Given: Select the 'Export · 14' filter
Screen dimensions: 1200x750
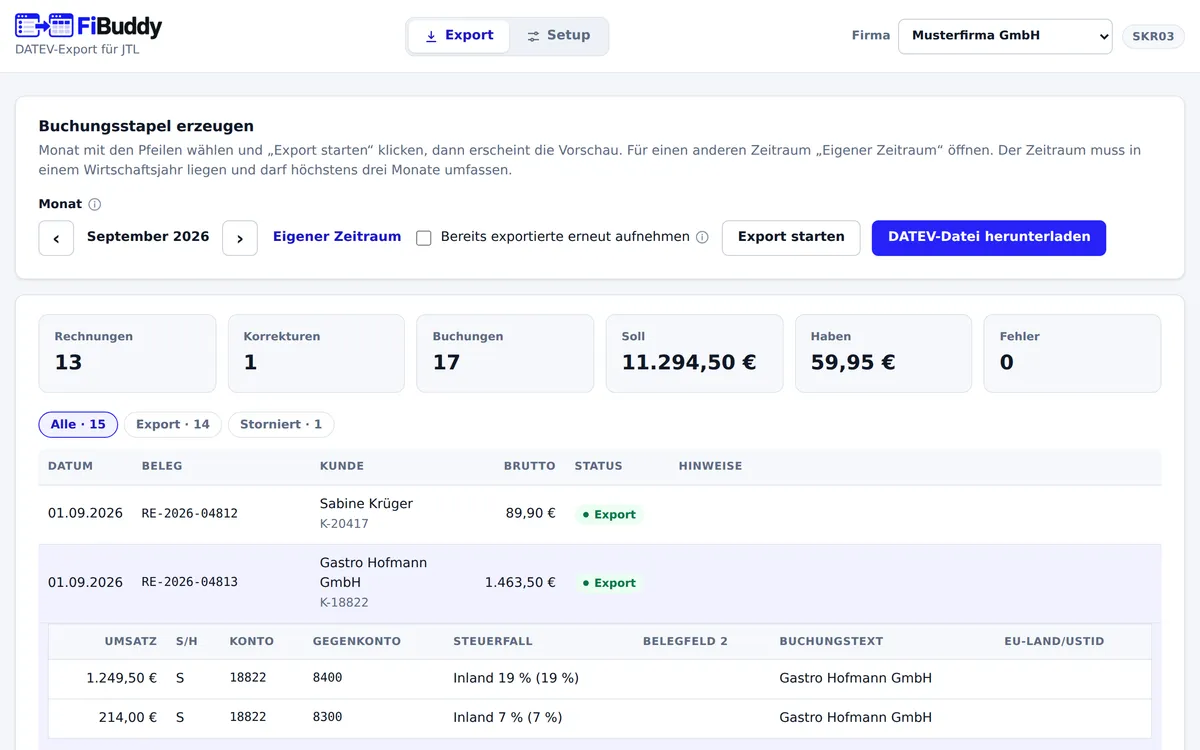Looking at the screenshot, I should click(x=173, y=425).
